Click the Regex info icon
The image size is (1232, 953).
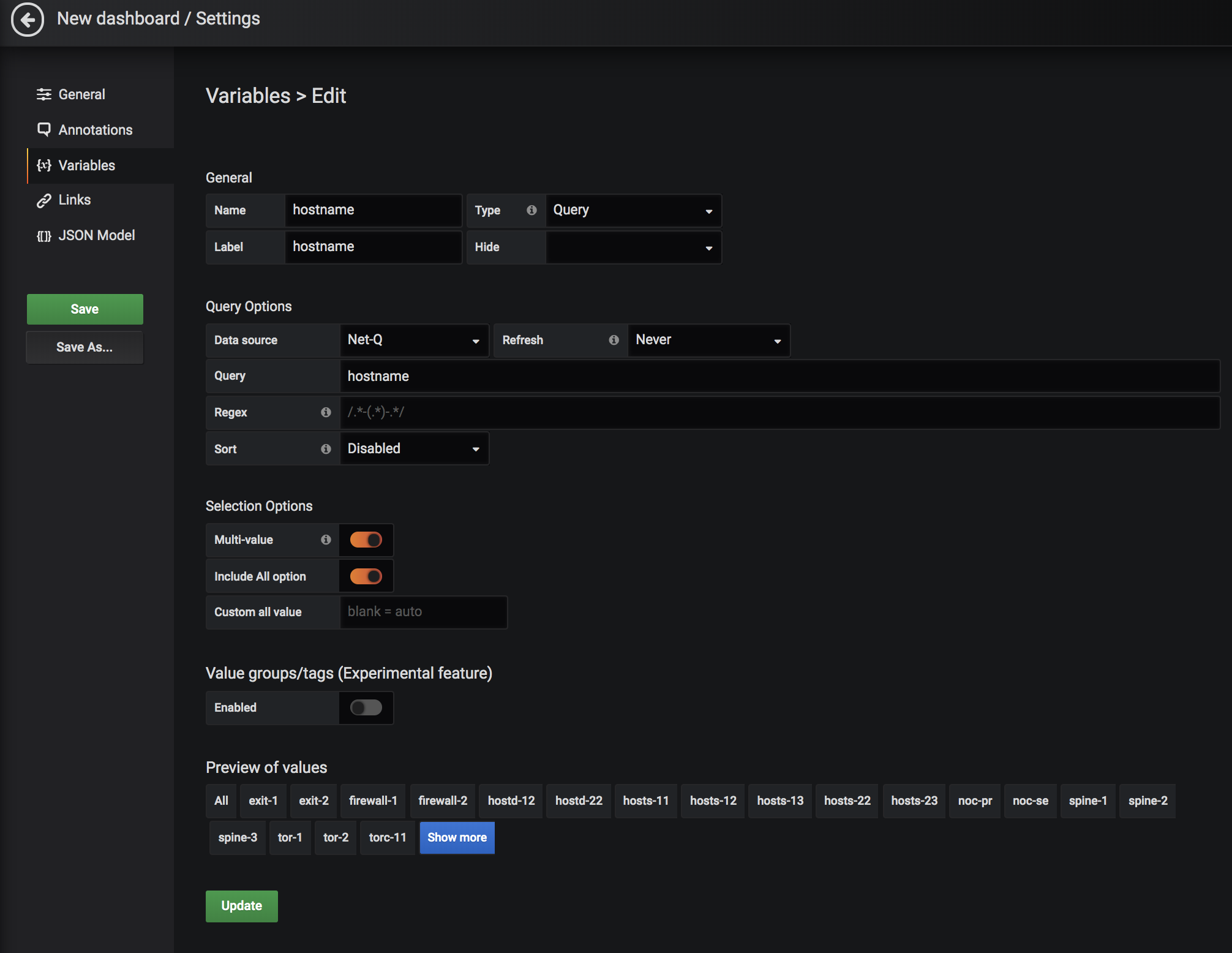326,412
